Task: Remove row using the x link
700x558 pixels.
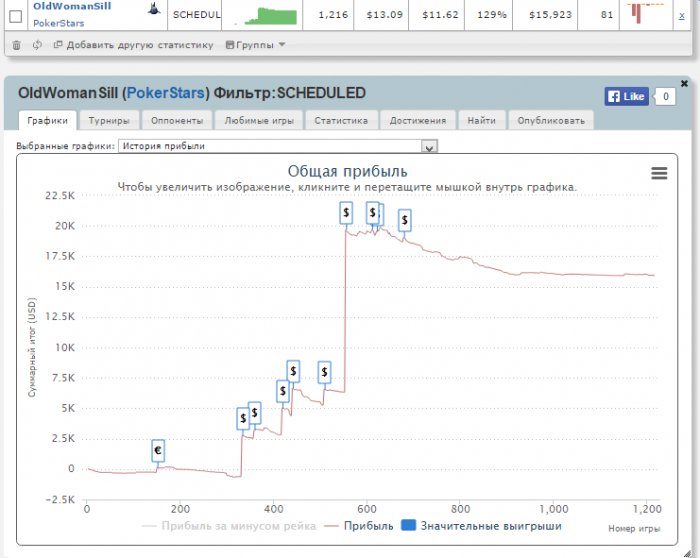Action: click(681, 16)
